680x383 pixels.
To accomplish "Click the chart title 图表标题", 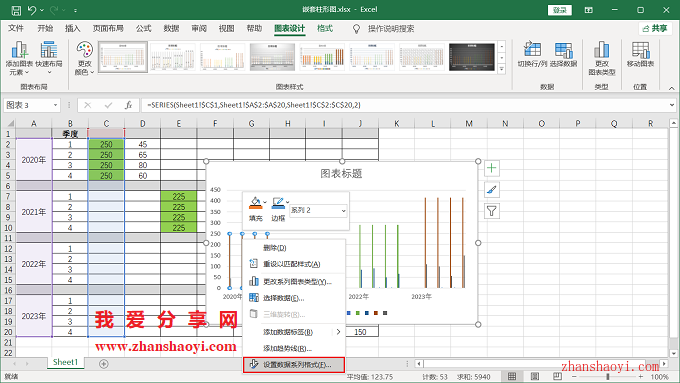I will (x=341, y=174).
